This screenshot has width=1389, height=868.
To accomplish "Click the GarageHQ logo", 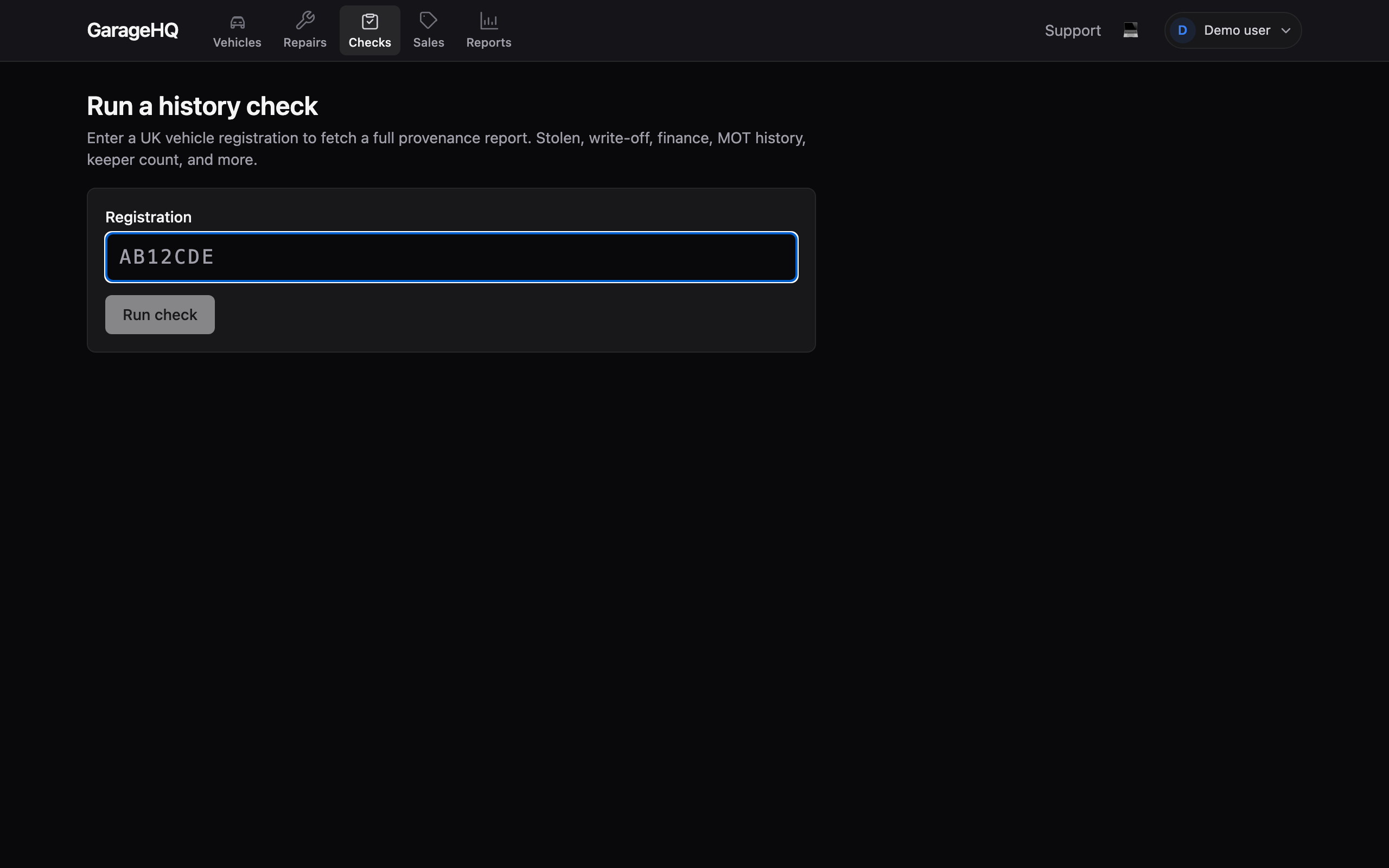I will click(x=132, y=30).
